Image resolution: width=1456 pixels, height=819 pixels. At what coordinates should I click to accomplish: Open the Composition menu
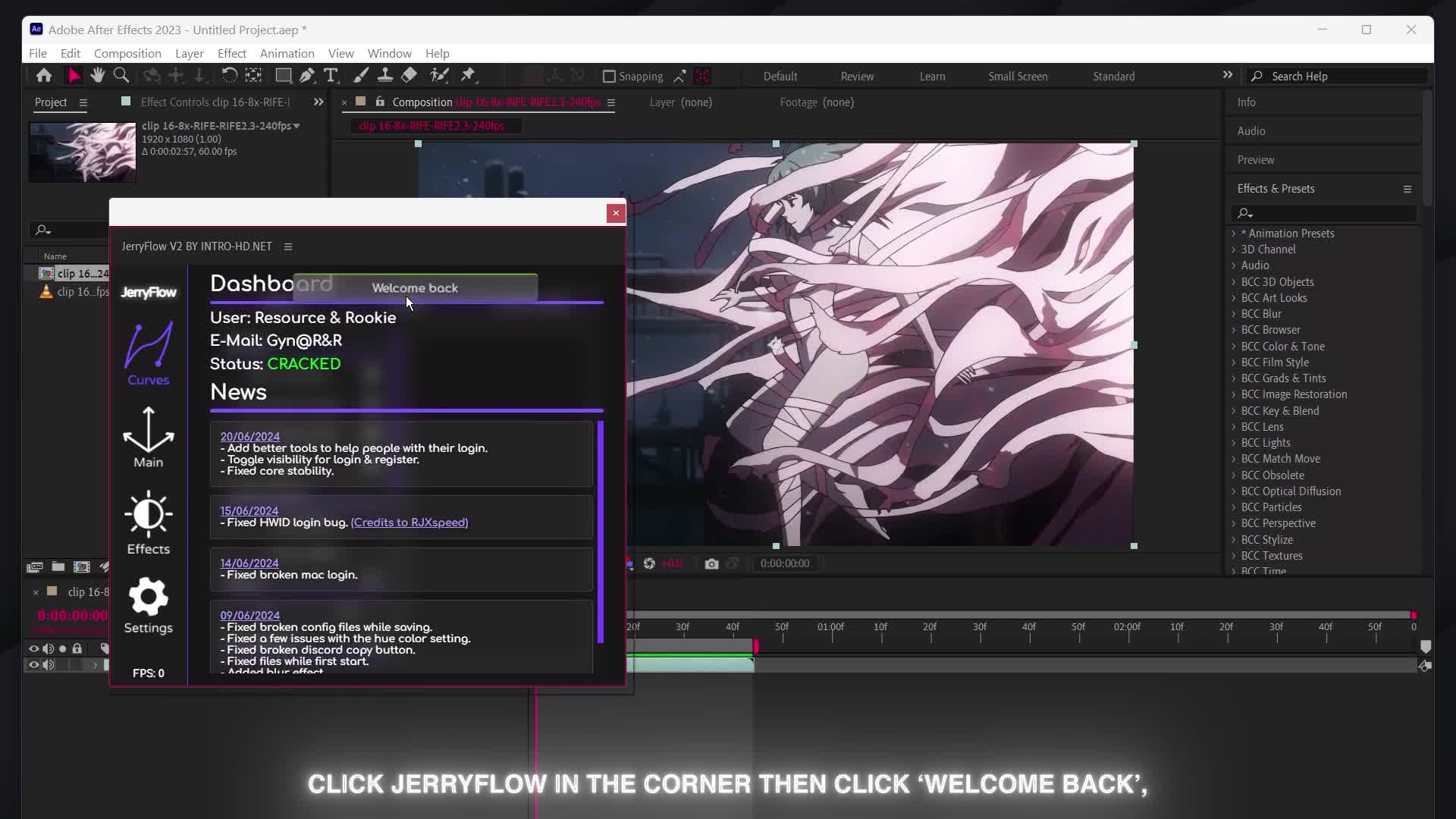point(127,53)
